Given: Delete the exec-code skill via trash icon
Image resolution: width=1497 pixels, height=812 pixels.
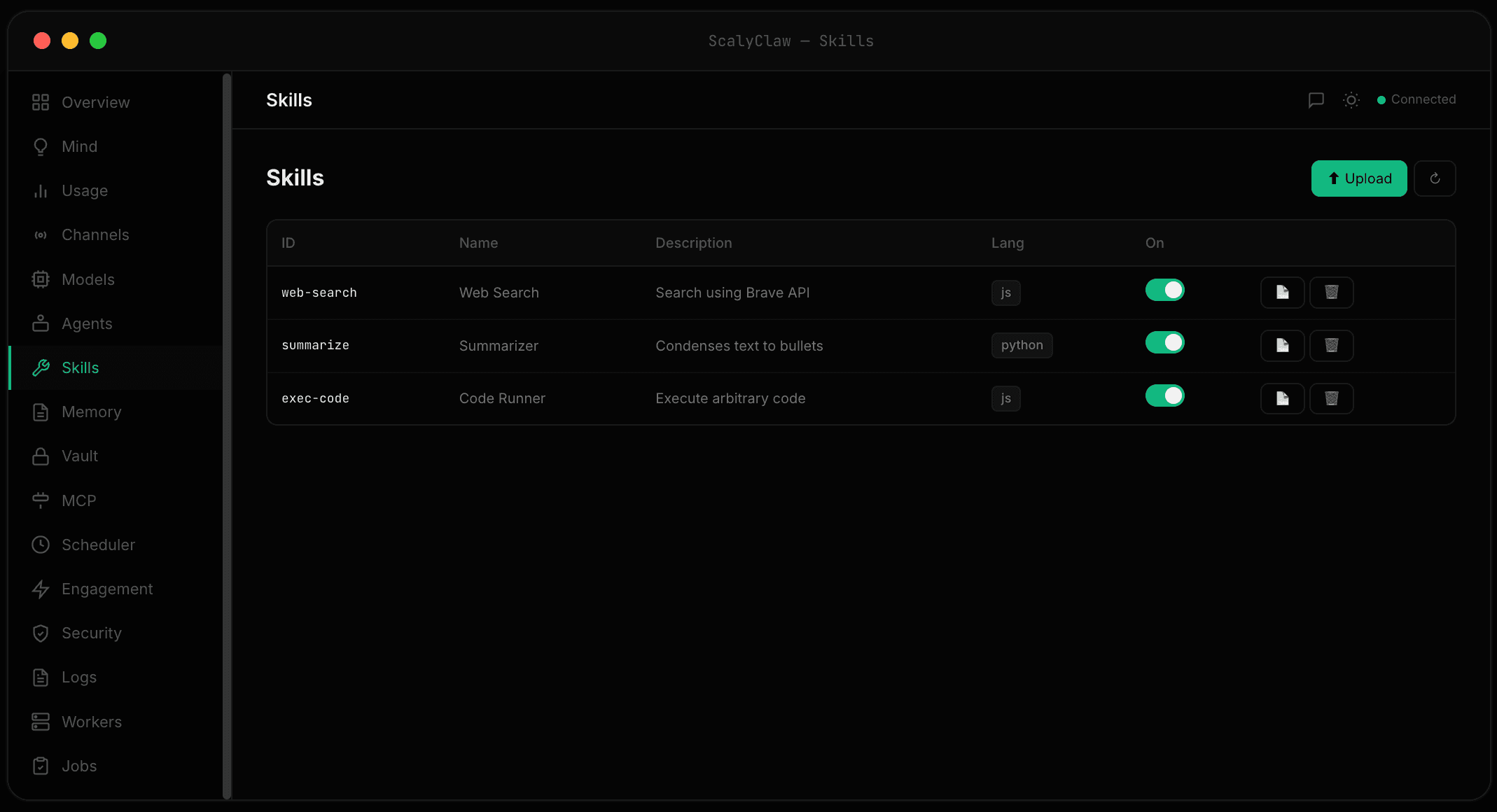Looking at the screenshot, I should pyautogui.click(x=1331, y=398).
